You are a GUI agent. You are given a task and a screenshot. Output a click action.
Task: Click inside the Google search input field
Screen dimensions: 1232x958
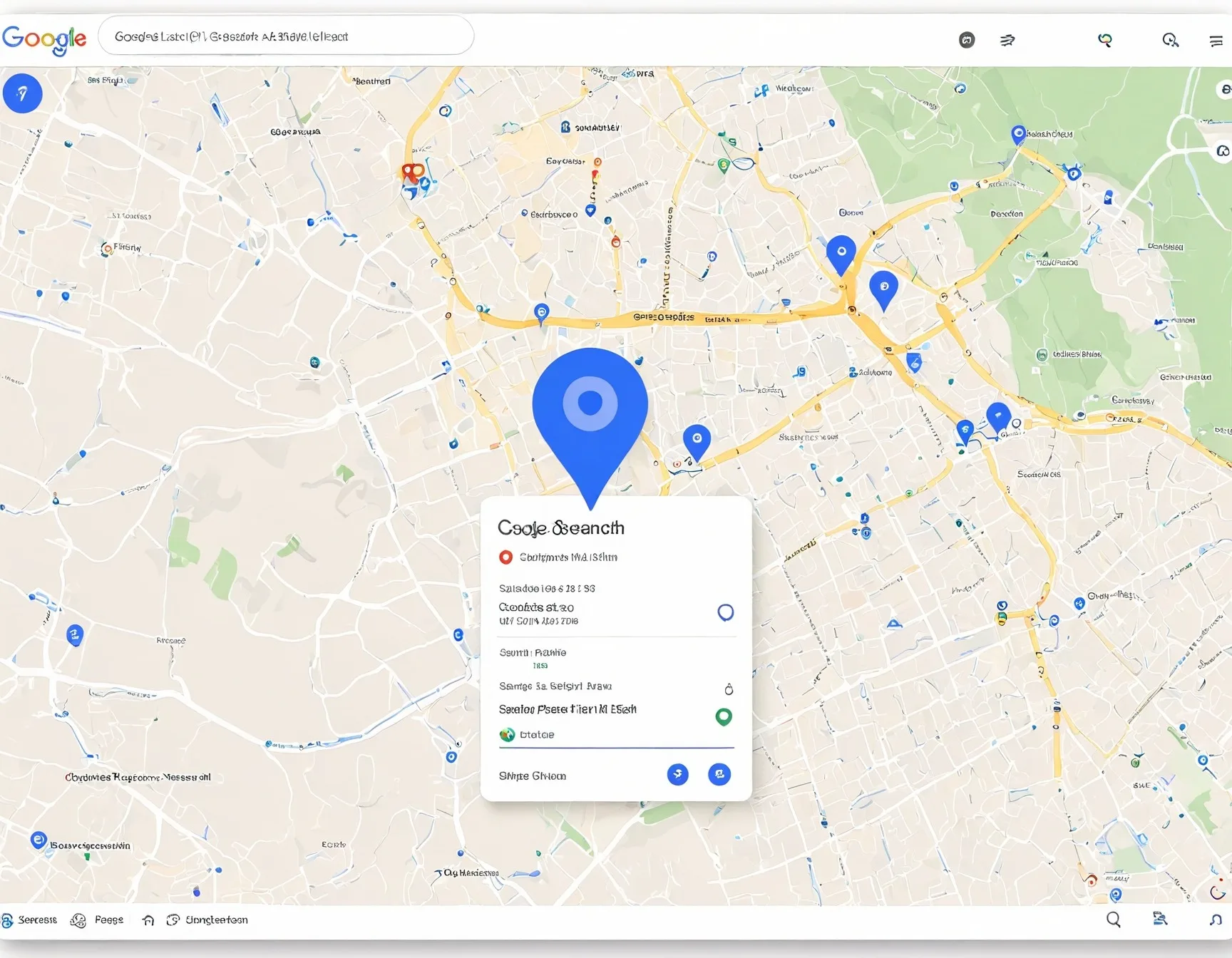point(285,36)
